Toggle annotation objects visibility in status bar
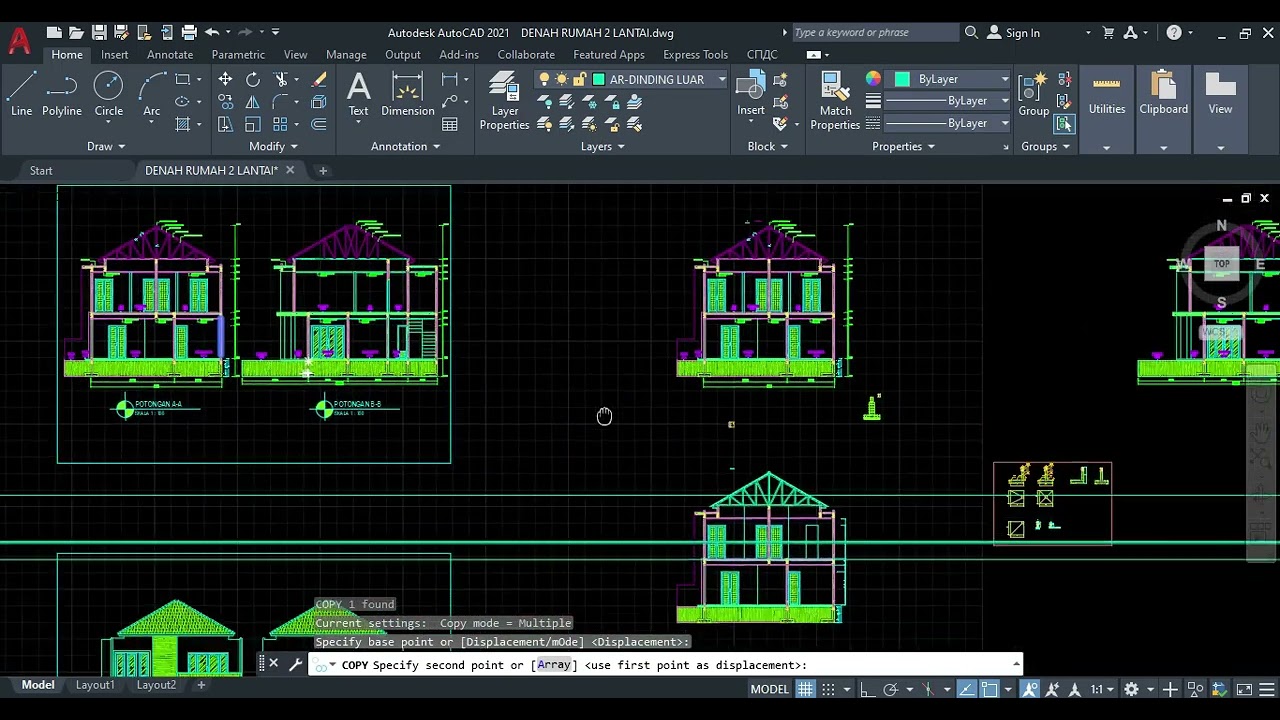Viewport: 1280px width, 720px height. click(x=1030, y=689)
